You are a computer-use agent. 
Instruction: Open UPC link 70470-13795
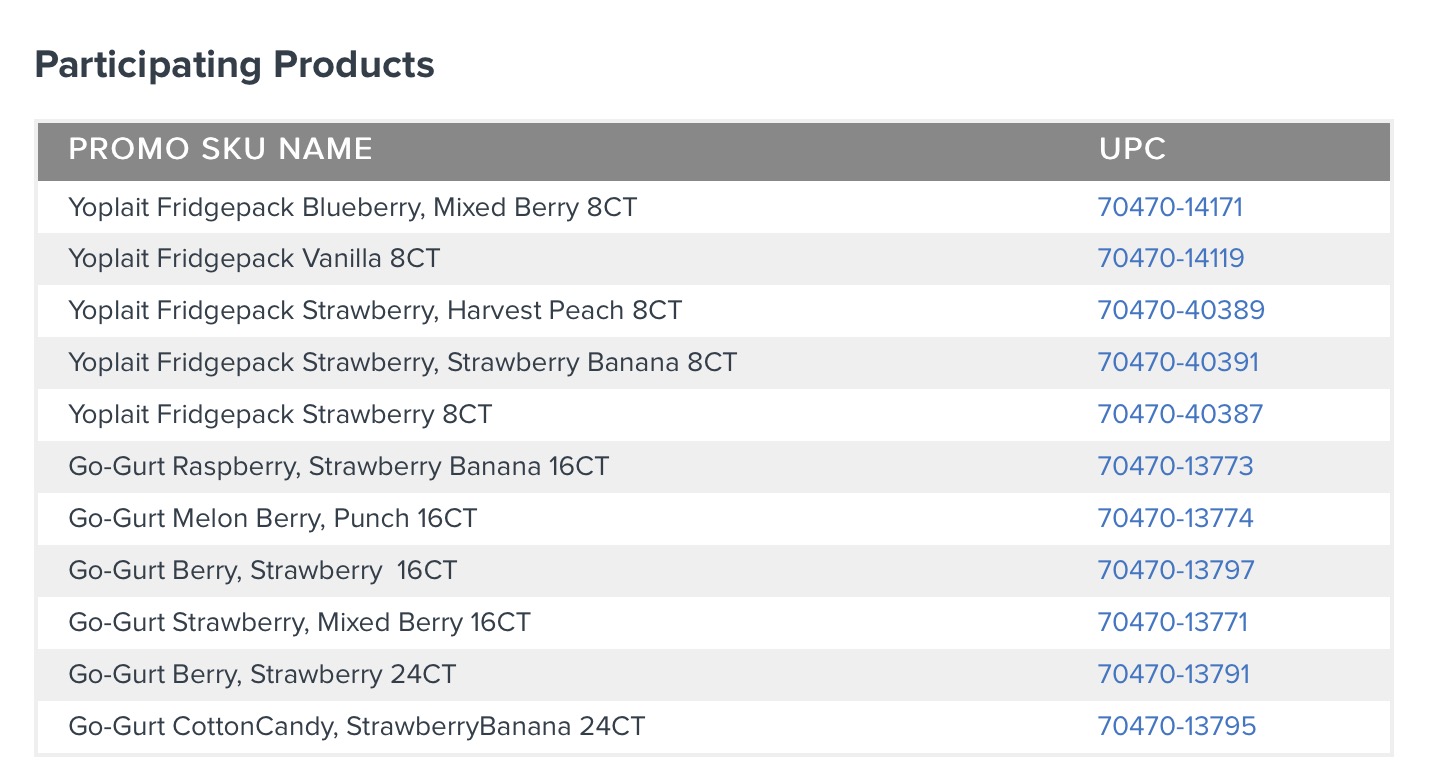(x=1176, y=727)
